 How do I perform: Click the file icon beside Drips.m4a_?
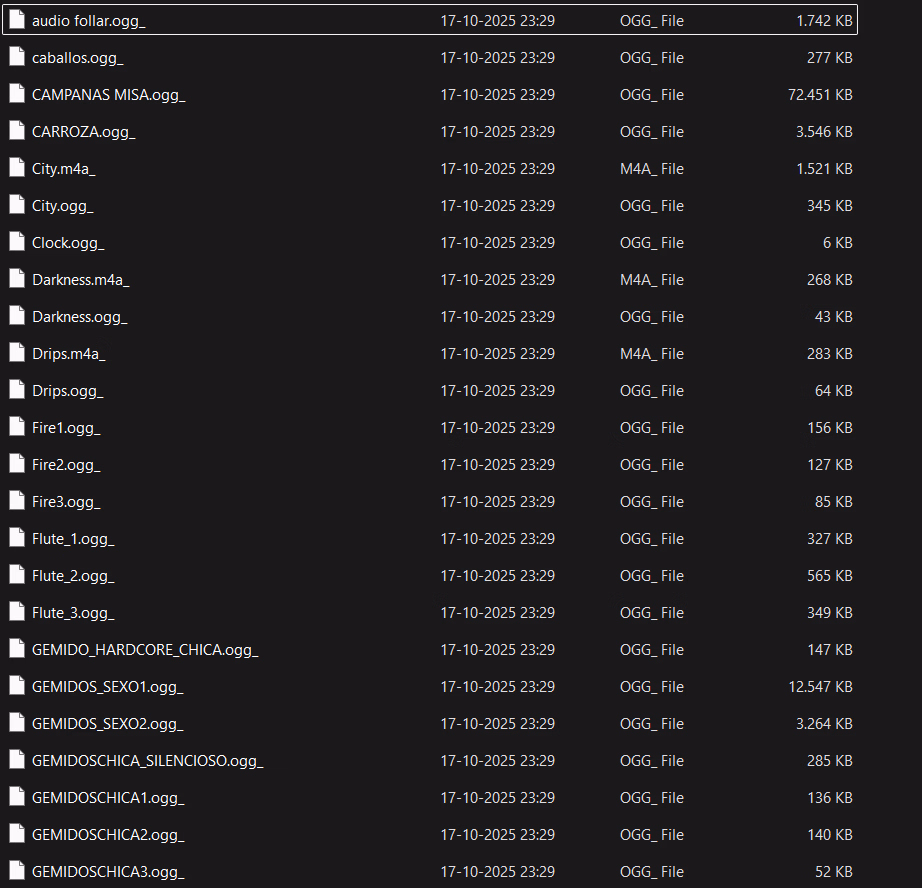click(16, 353)
